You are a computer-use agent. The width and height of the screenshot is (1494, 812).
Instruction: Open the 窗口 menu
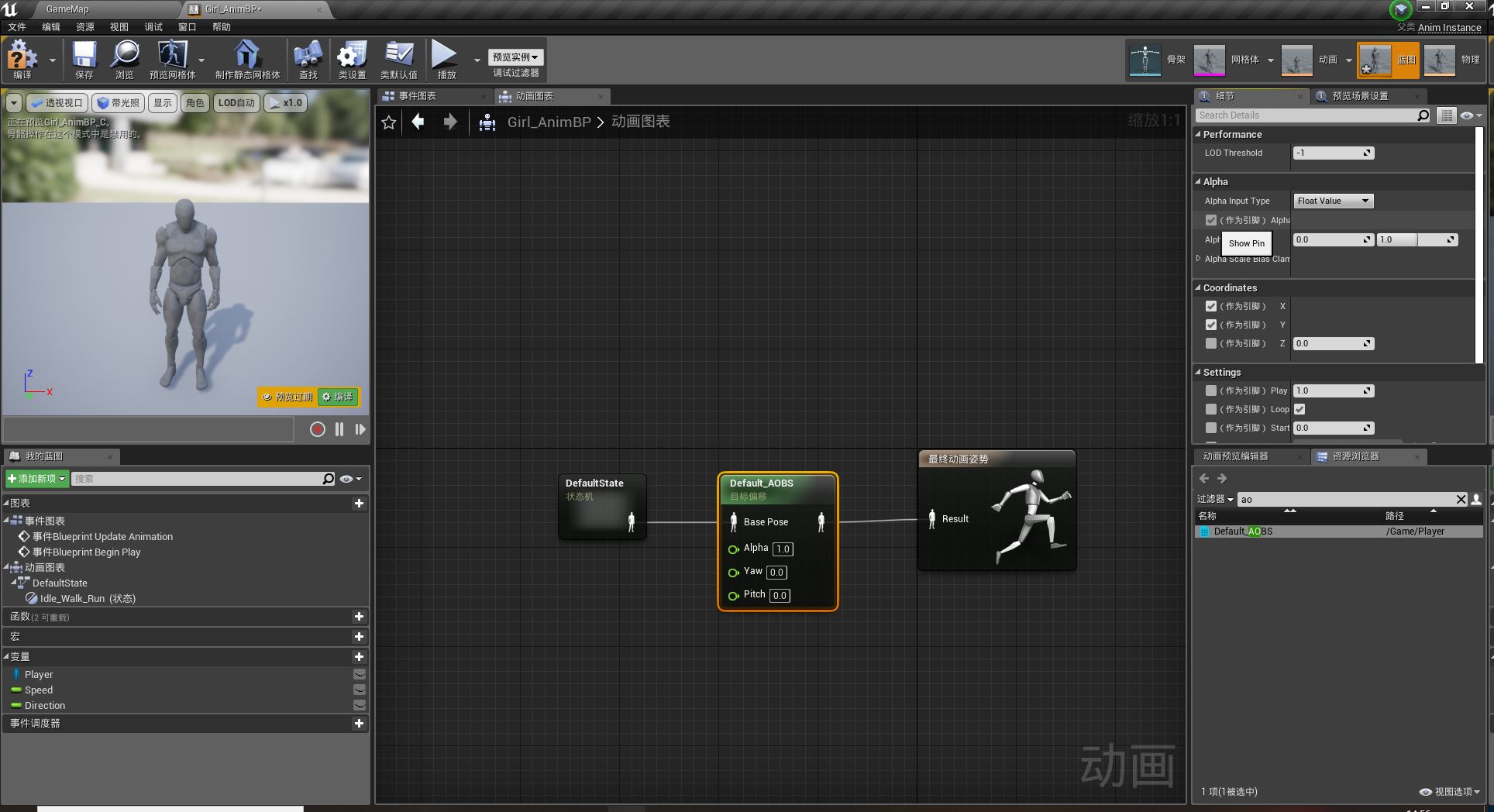187,26
